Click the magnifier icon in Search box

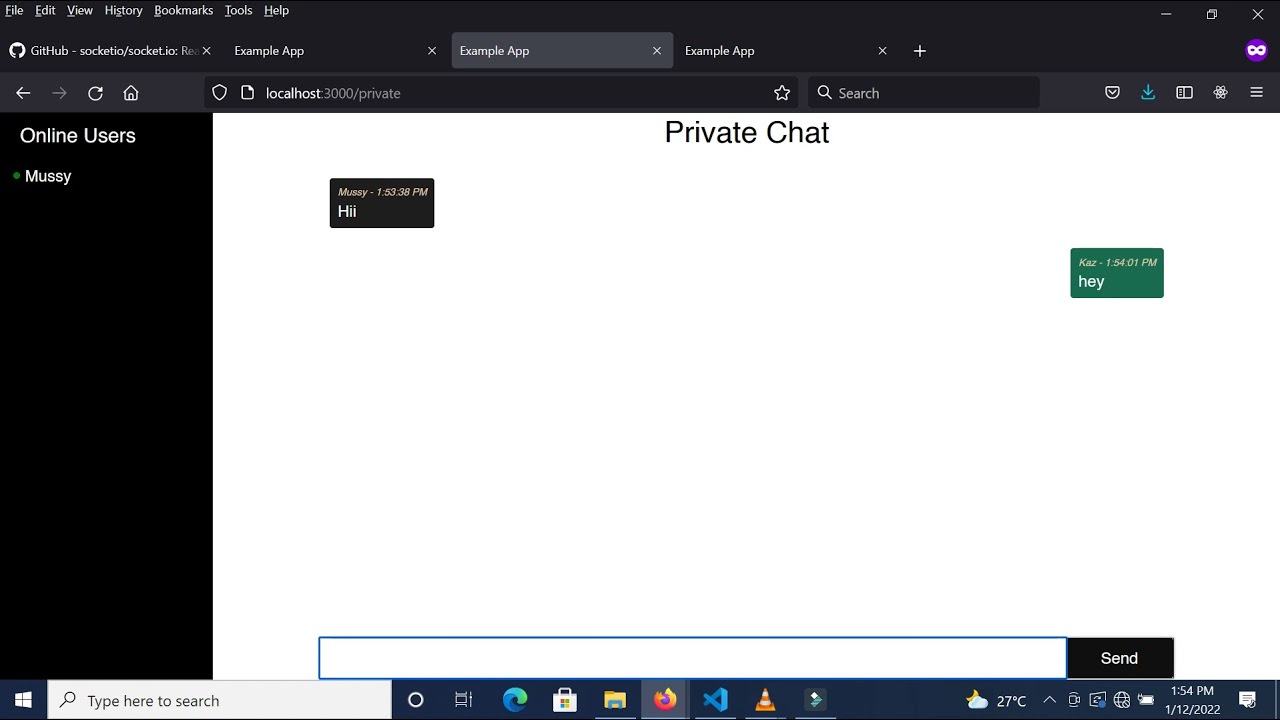825,93
